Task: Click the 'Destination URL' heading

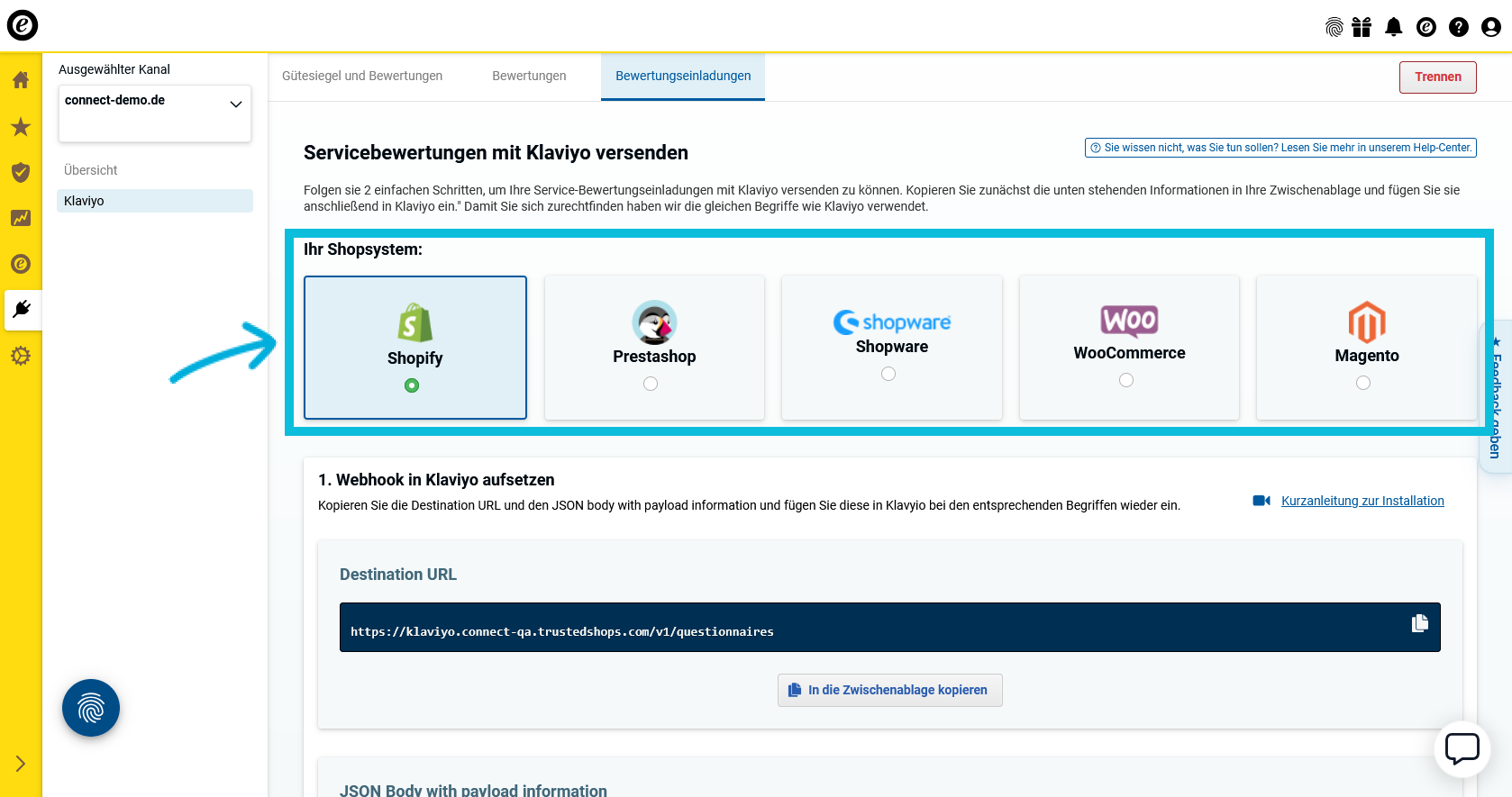Action: (x=398, y=575)
